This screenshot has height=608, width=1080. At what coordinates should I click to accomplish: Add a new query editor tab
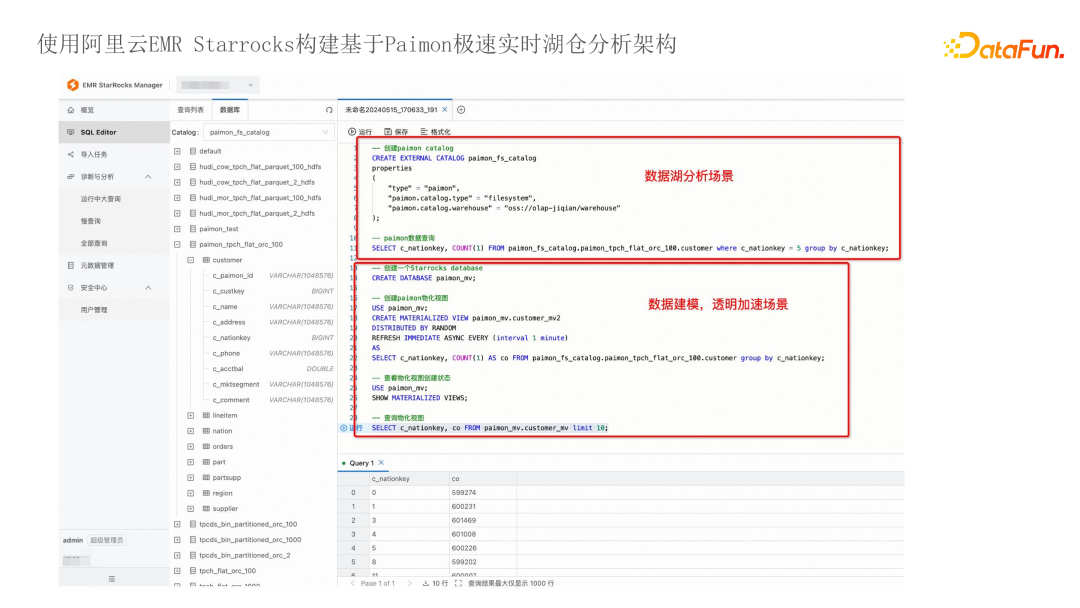pos(461,110)
